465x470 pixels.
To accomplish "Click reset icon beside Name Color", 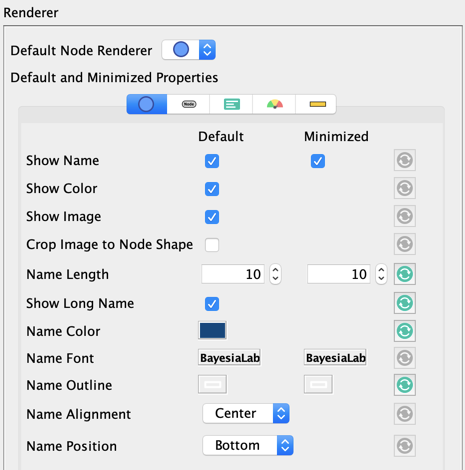I will [x=405, y=331].
